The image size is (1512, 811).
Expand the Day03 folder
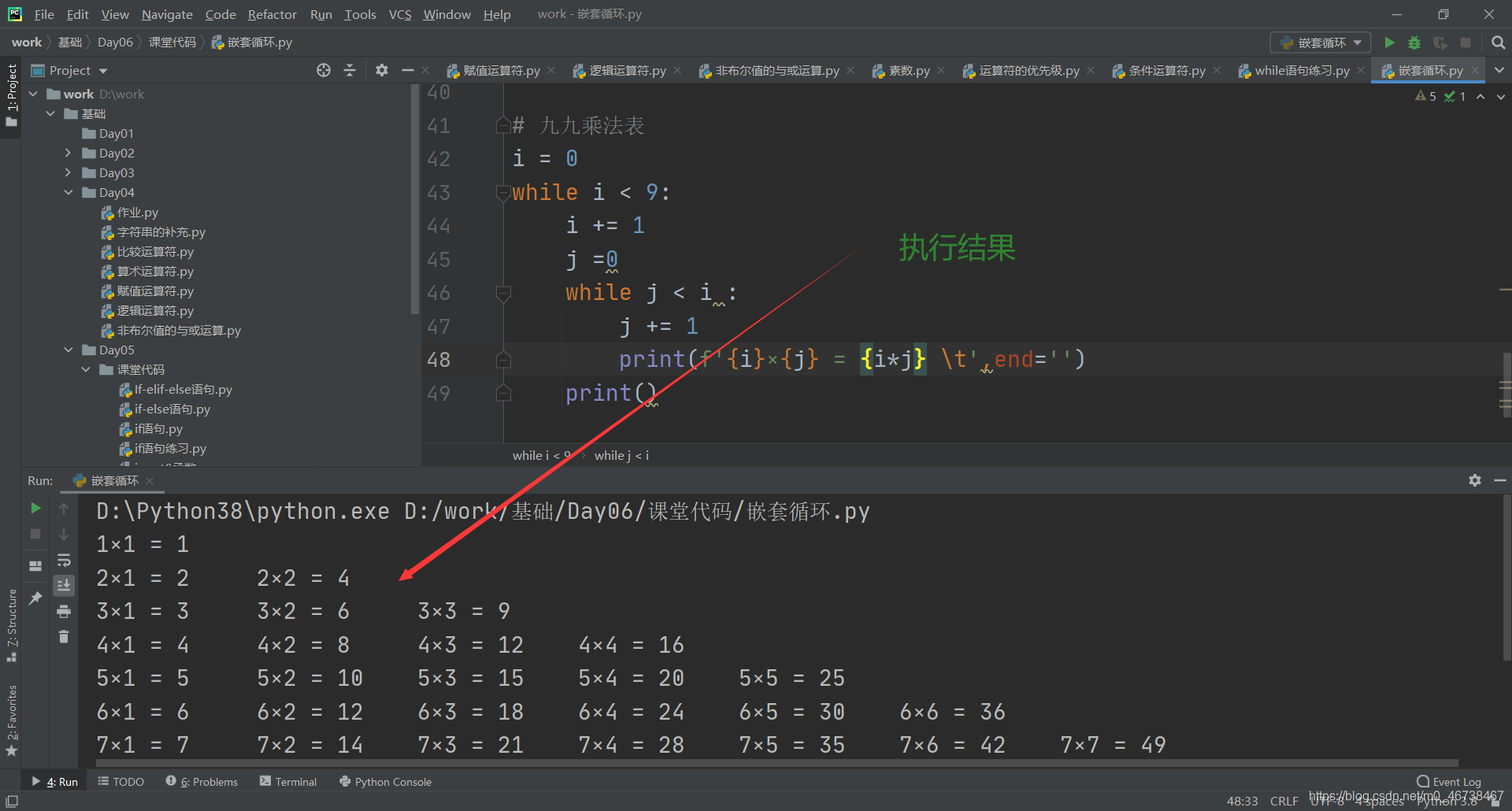tap(68, 172)
